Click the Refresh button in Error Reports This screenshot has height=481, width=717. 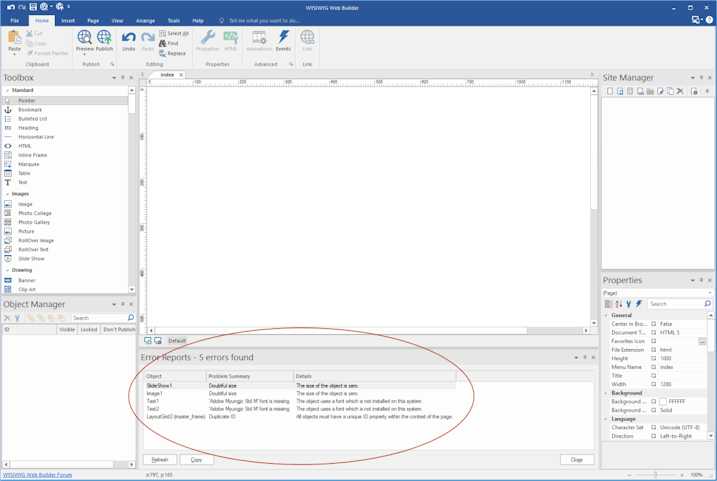click(160, 460)
